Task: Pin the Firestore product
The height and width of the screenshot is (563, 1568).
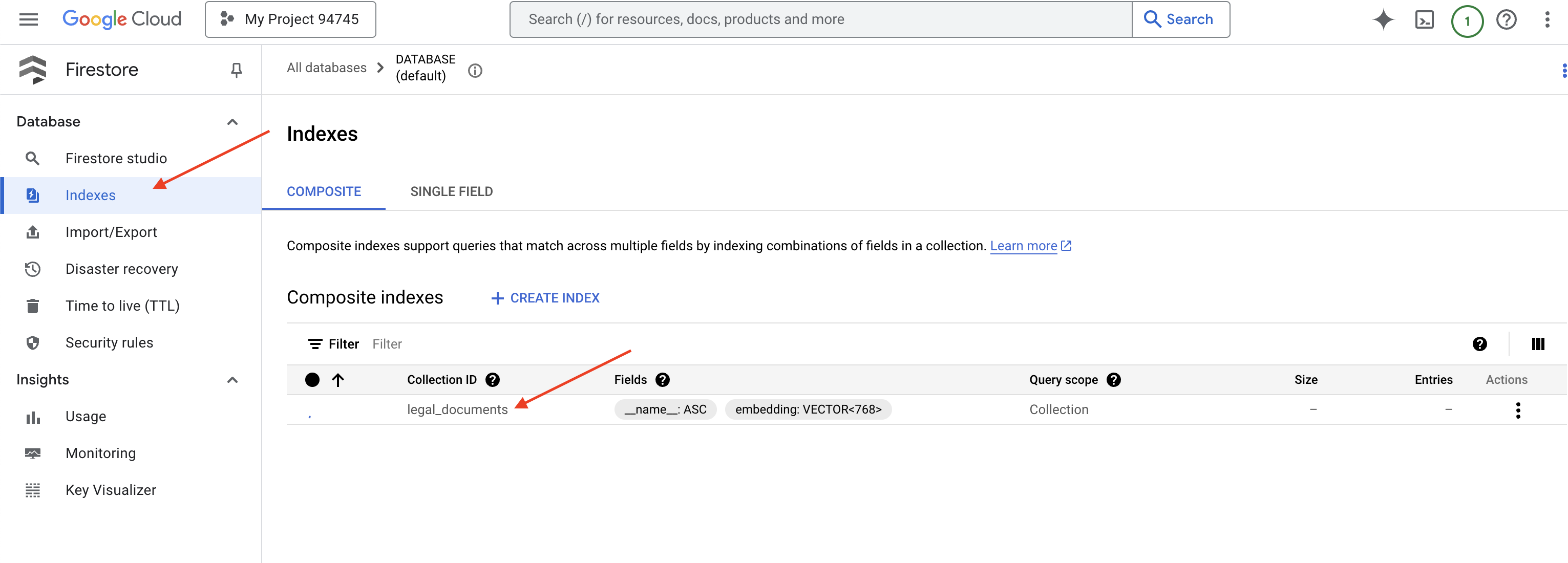Action: click(236, 70)
